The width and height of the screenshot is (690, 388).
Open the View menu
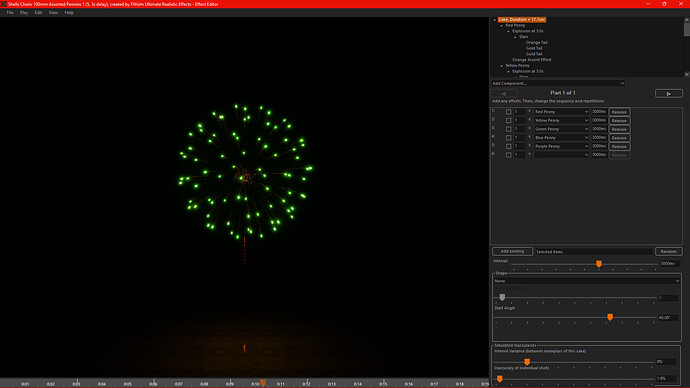pyautogui.click(x=53, y=13)
